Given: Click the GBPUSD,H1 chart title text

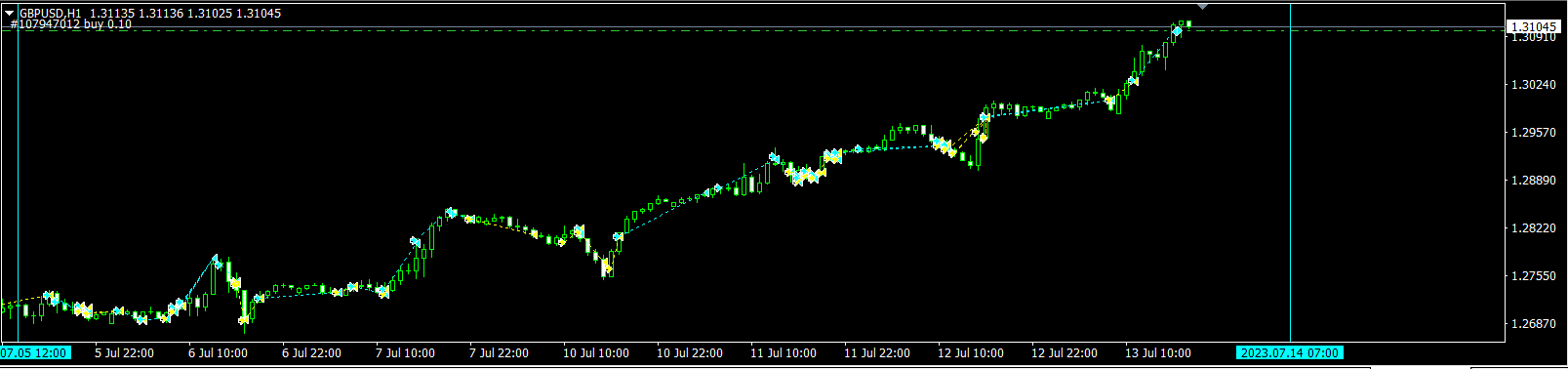Looking at the screenshot, I should point(50,13).
